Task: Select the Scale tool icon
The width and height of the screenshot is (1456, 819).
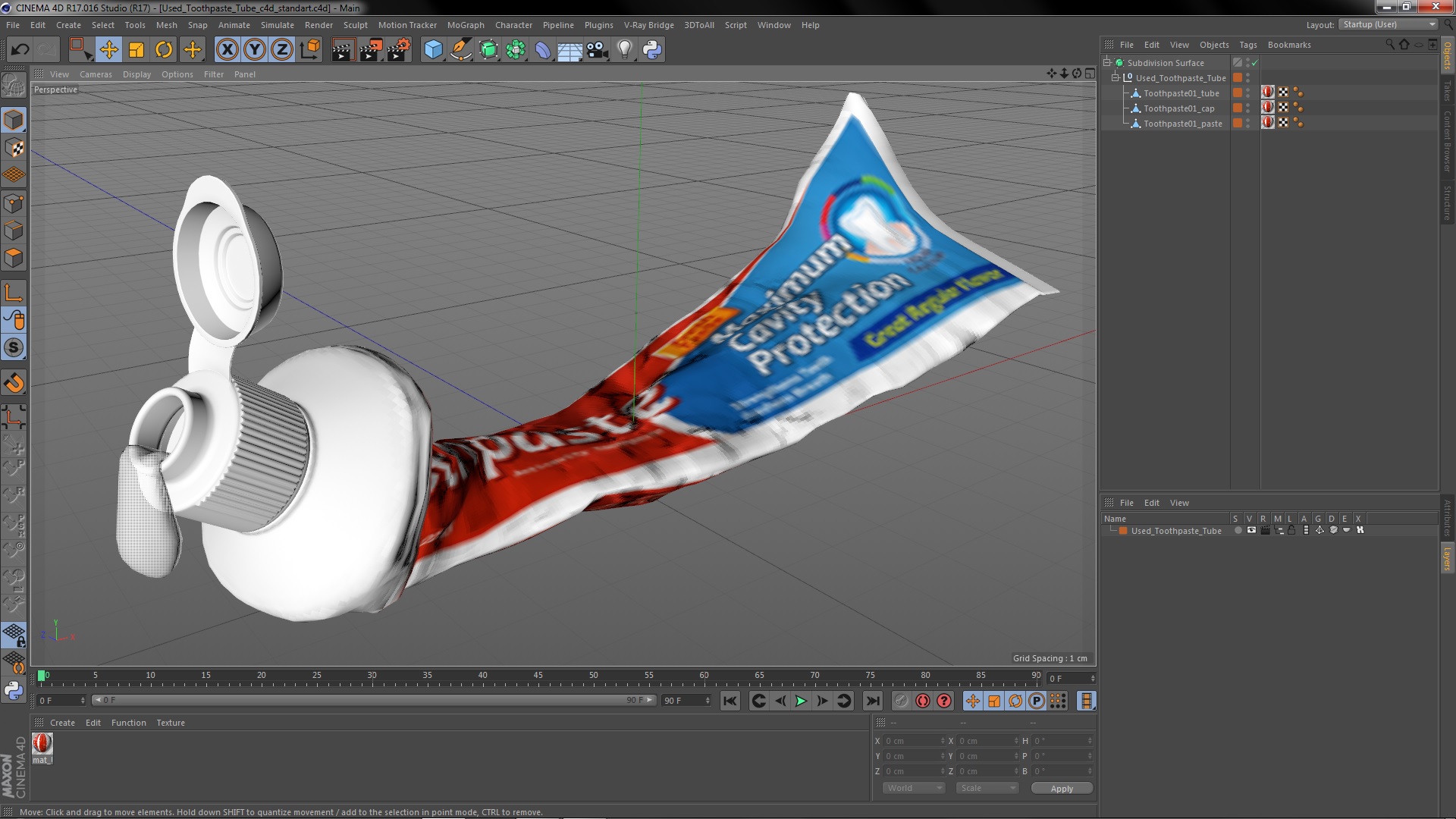Action: point(136,50)
